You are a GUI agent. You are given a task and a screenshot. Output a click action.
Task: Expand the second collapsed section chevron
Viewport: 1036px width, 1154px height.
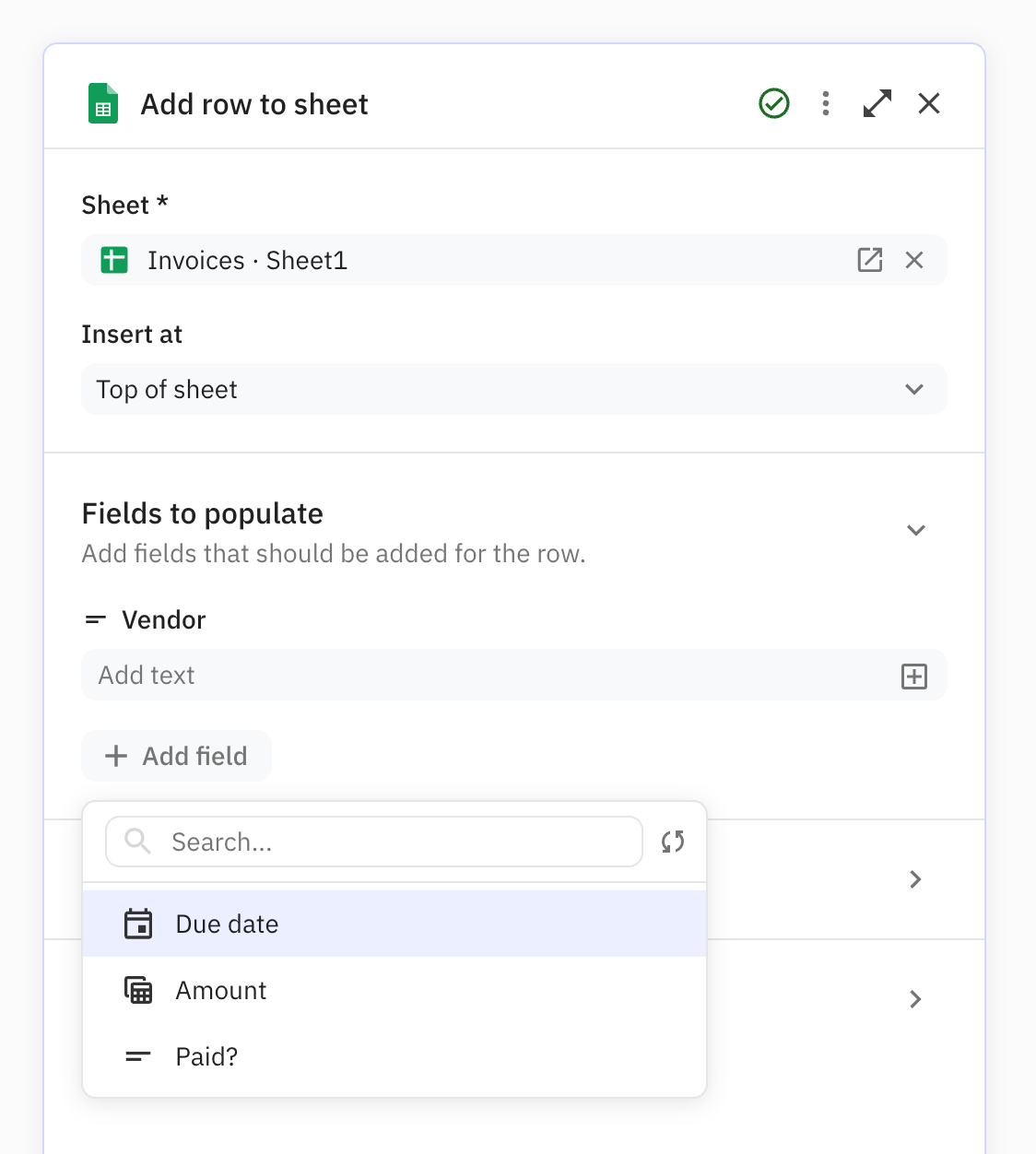[915, 999]
